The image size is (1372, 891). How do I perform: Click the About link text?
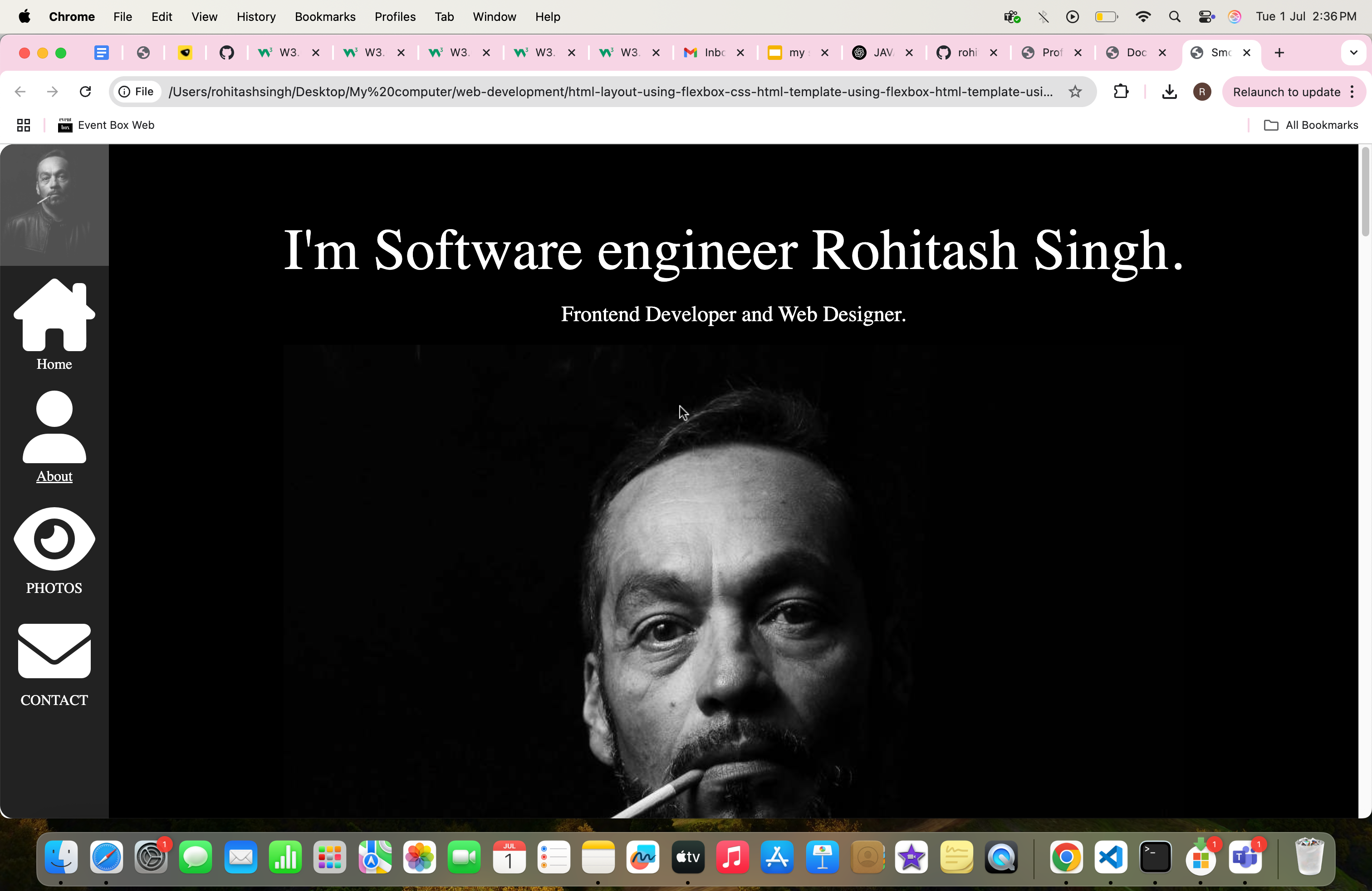click(x=54, y=476)
